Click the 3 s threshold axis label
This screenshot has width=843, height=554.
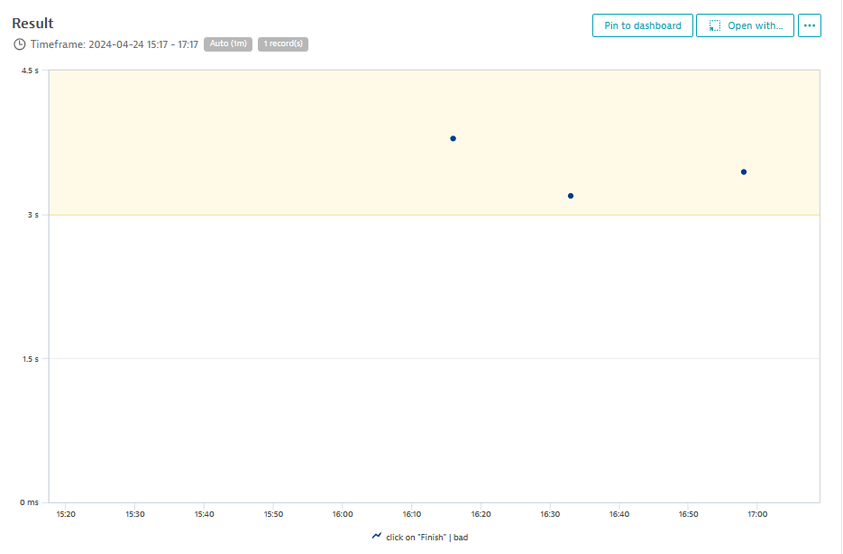click(33, 215)
